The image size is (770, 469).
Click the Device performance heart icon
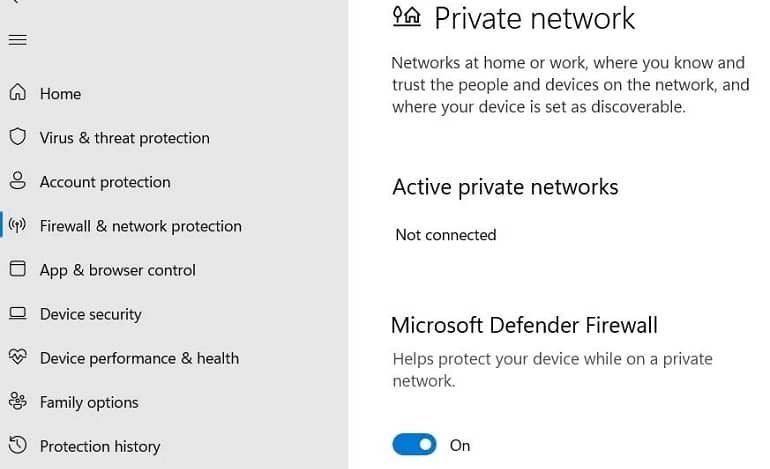click(18, 357)
